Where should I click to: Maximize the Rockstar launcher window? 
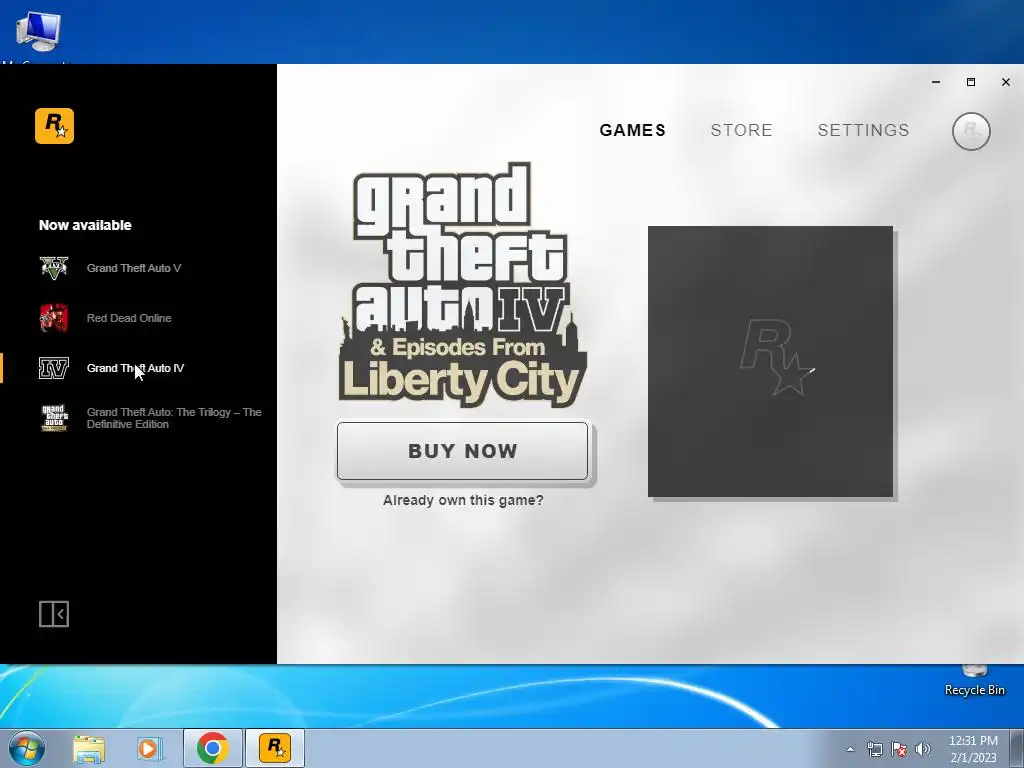click(971, 82)
